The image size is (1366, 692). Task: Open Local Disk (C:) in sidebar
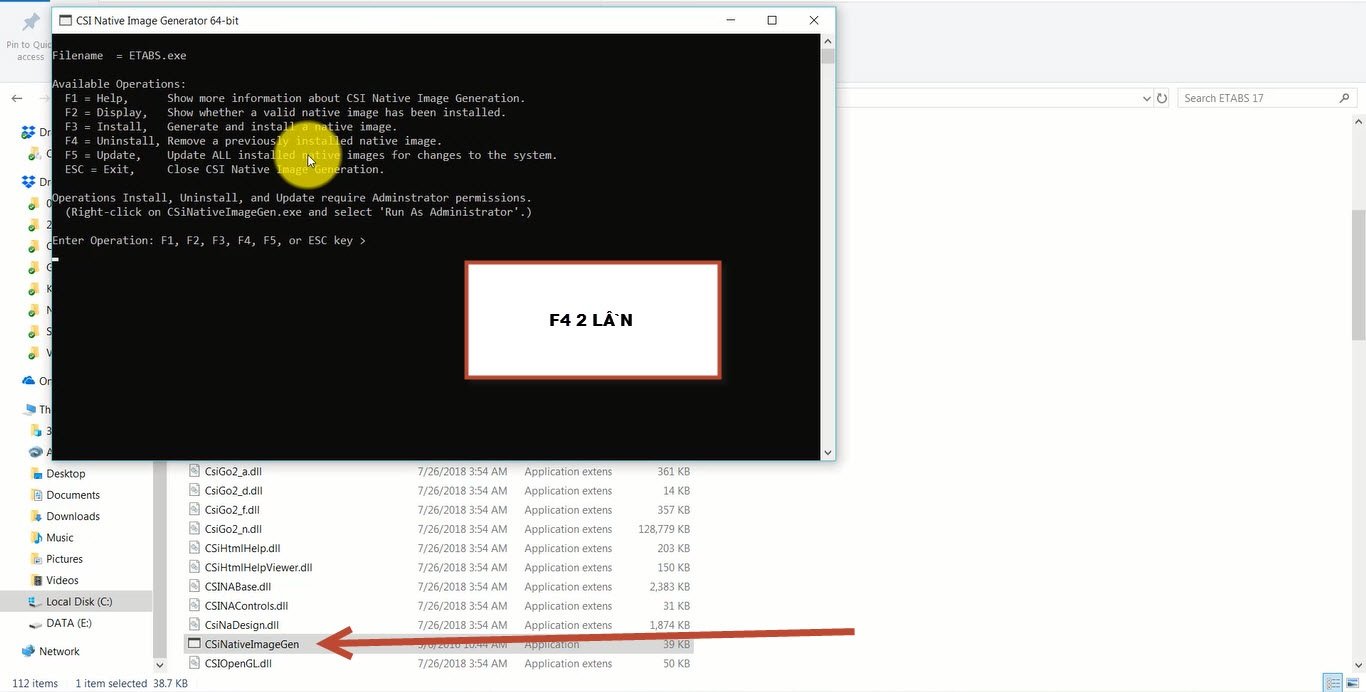point(79,602)
